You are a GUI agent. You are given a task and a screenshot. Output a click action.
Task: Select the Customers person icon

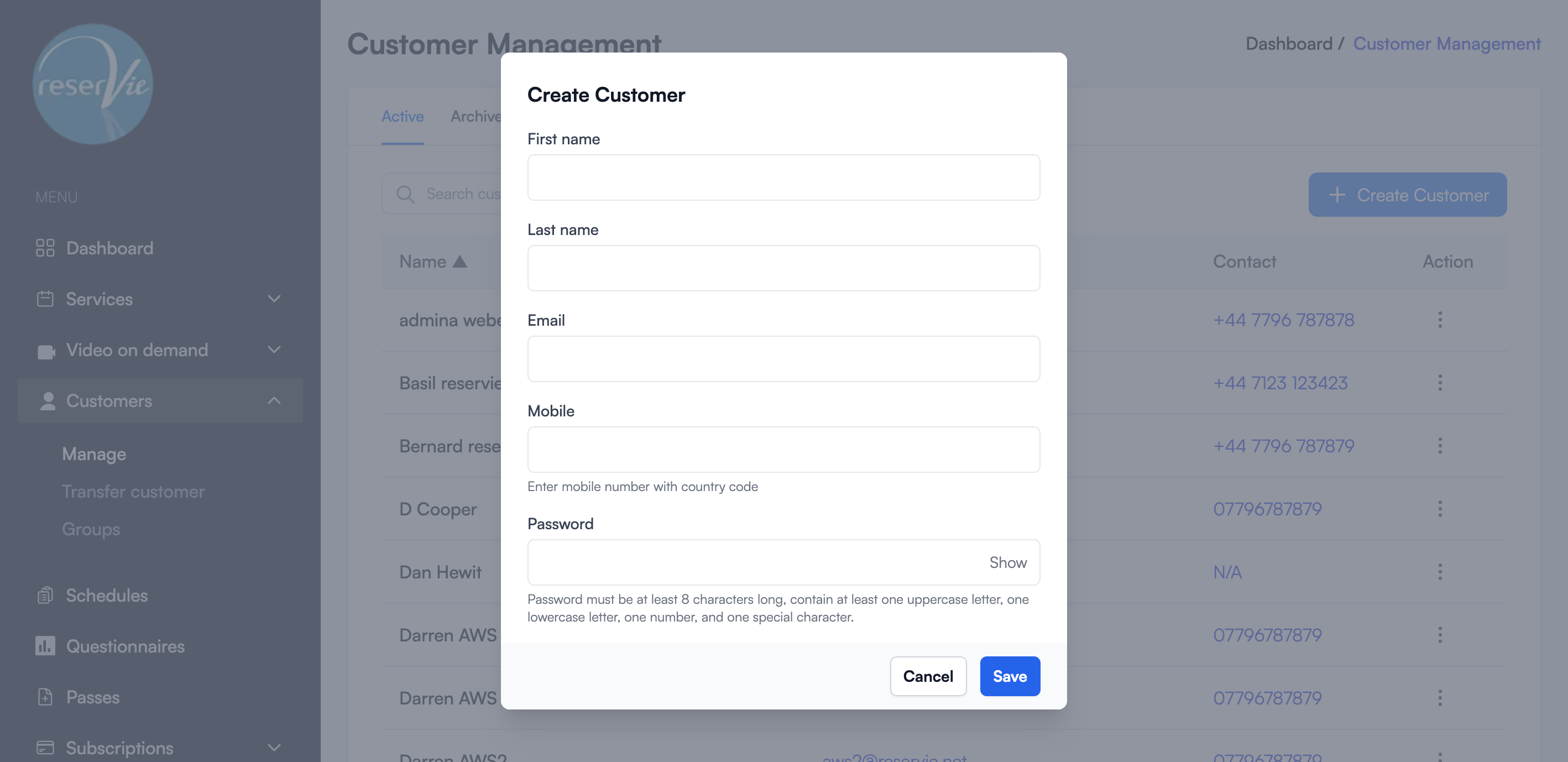coord(47,400)
